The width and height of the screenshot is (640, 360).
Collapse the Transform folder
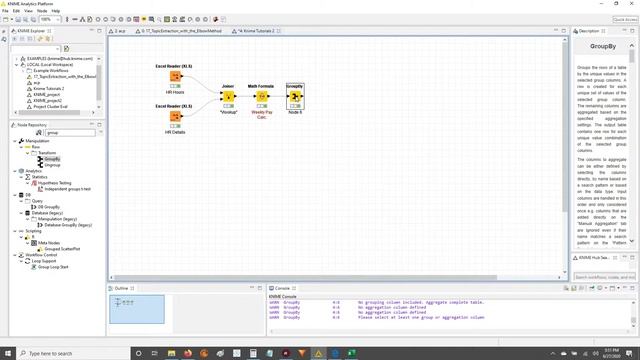28,153
